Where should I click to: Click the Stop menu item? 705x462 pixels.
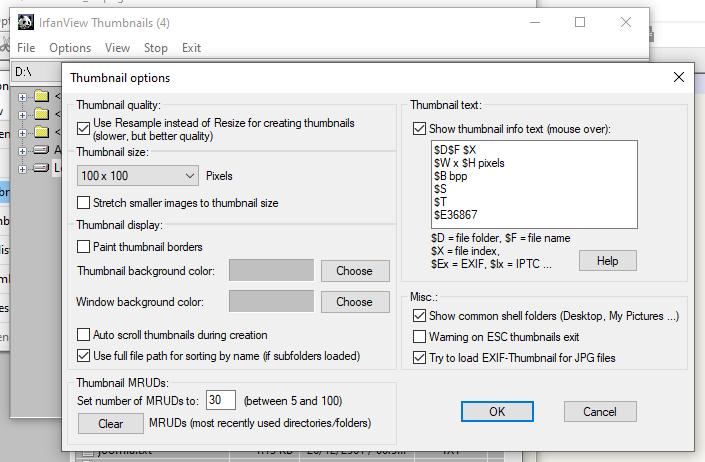[155, 48]
